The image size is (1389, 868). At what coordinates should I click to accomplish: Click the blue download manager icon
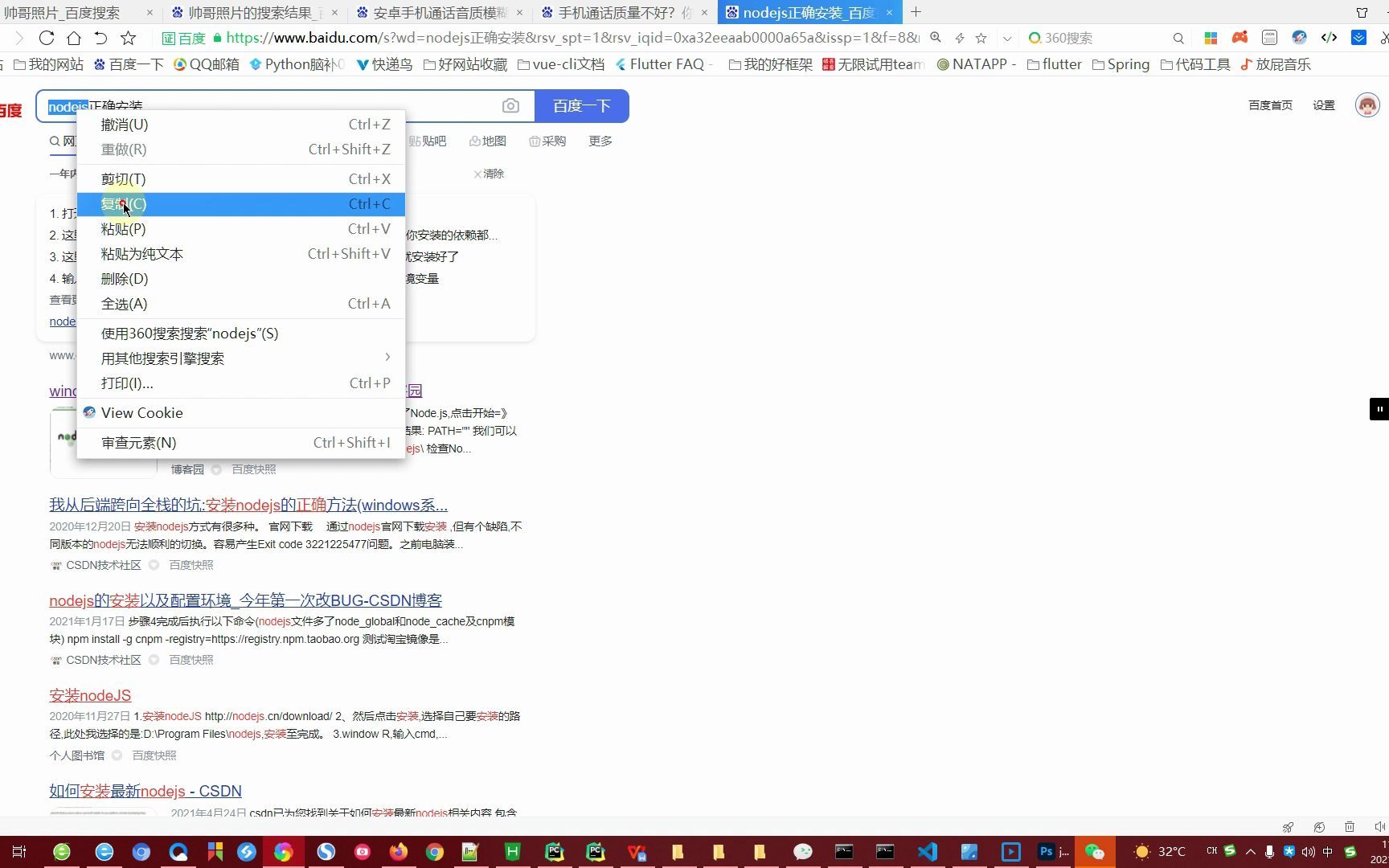[x=1360, y=38]
